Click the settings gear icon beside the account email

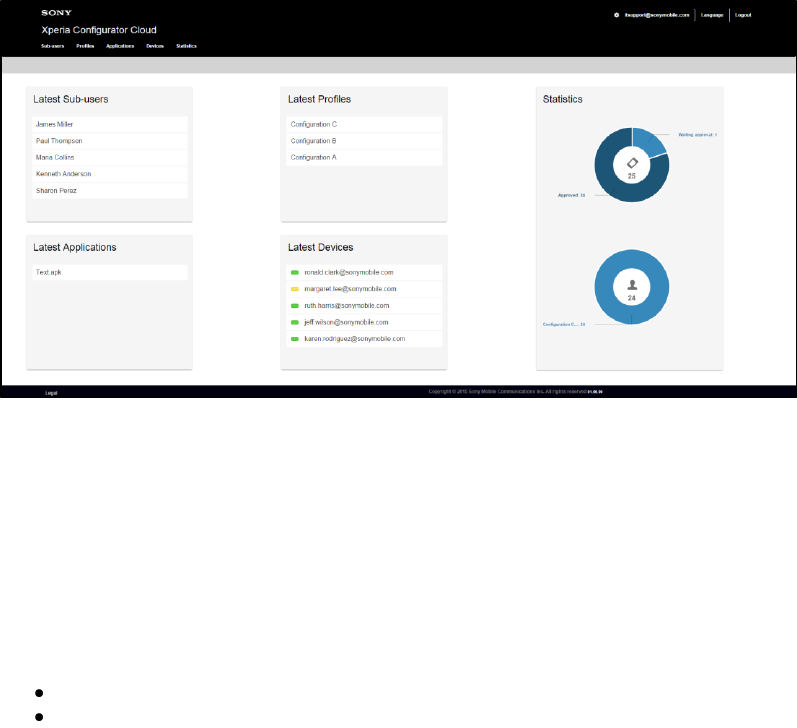pyautogui.click(x=616, y=15)
